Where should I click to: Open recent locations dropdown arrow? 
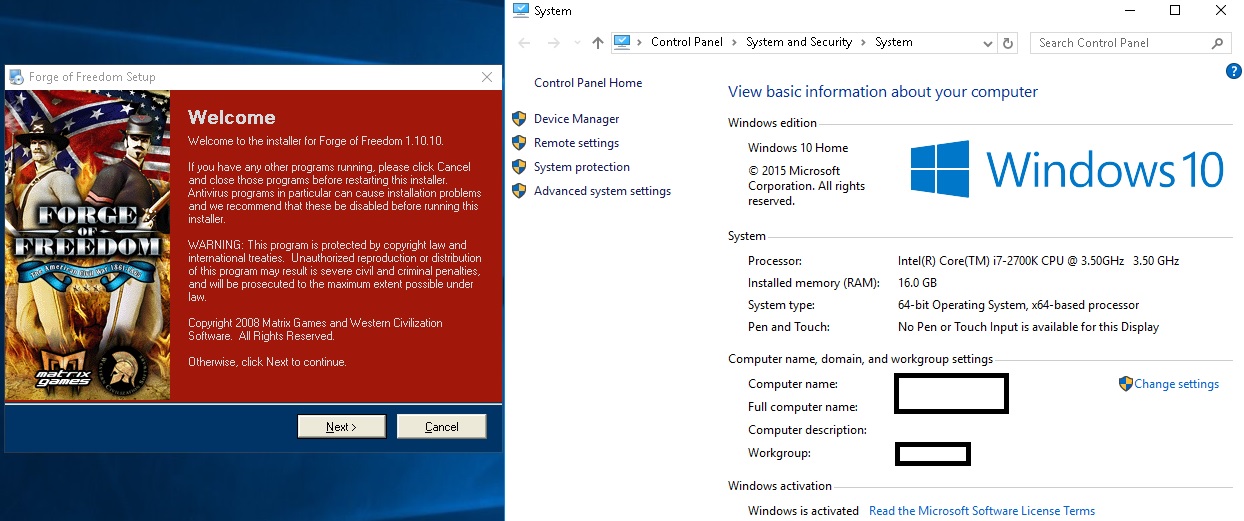pos(577,43)
